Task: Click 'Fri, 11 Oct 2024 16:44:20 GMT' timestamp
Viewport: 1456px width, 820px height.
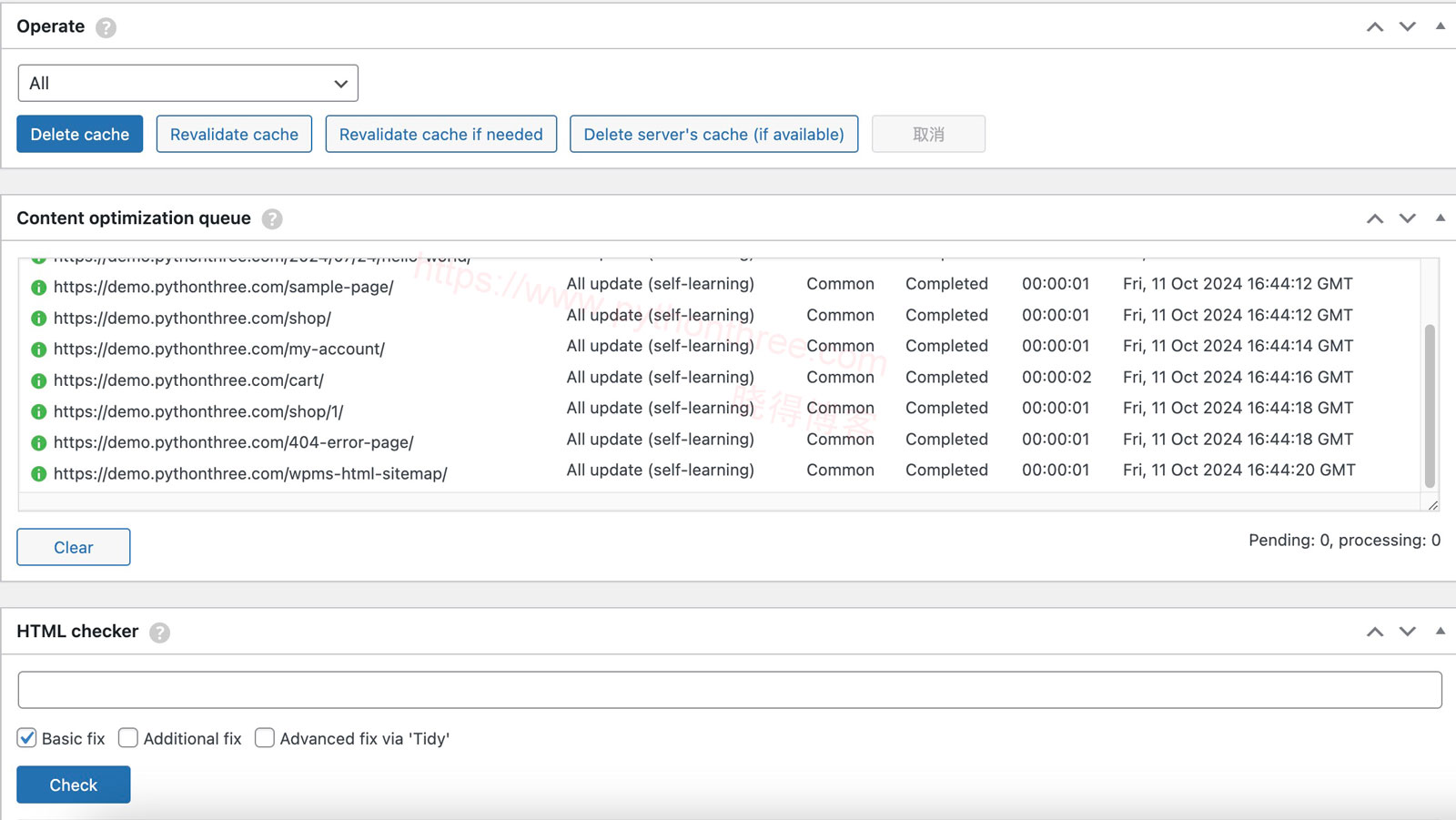Action: tap(1239, 470)
